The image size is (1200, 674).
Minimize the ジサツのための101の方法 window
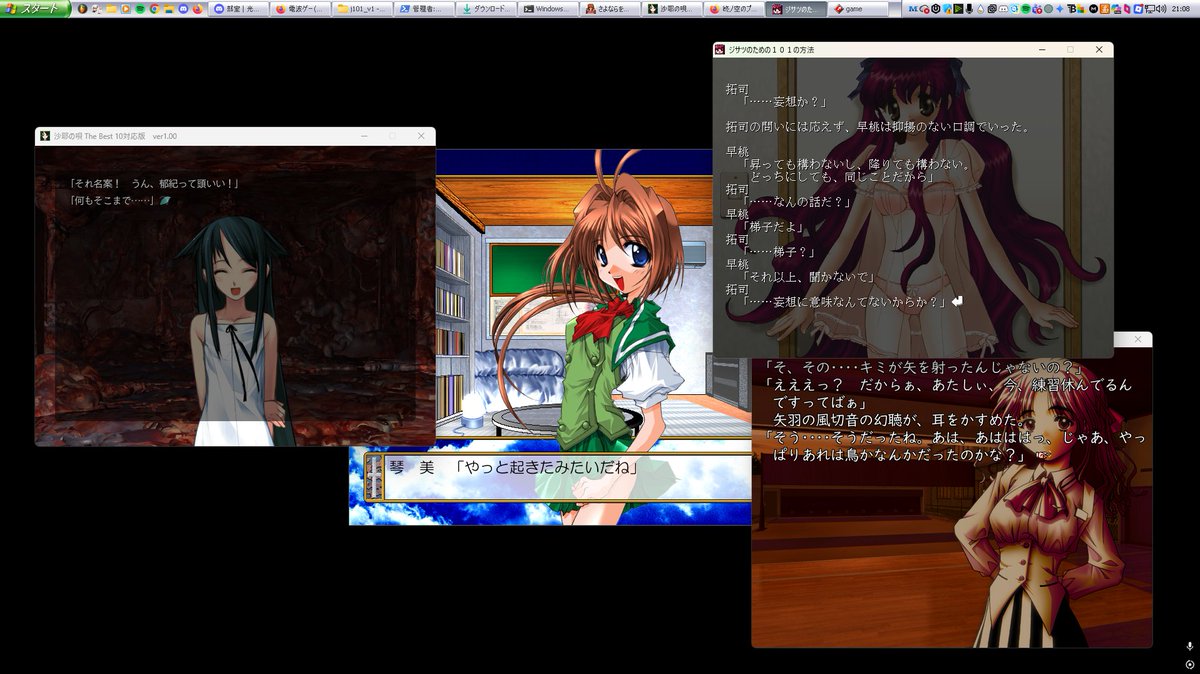tap(1041, 49)
